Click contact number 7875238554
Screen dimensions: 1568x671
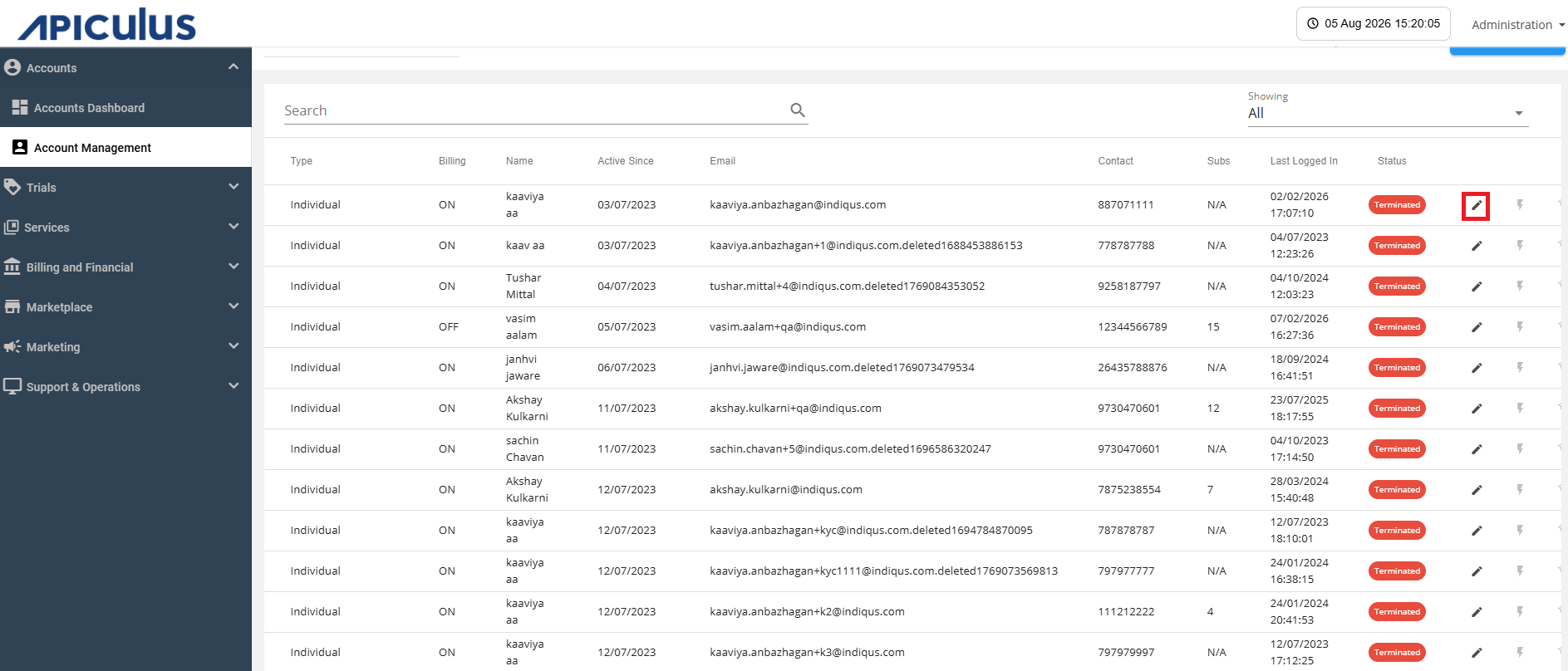[1129, 490]
